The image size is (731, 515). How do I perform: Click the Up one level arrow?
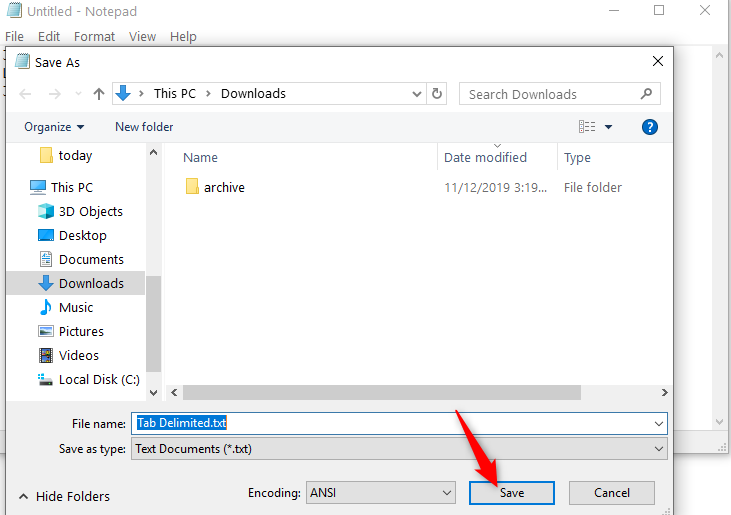pyautogui.click(x=99, y=94)
